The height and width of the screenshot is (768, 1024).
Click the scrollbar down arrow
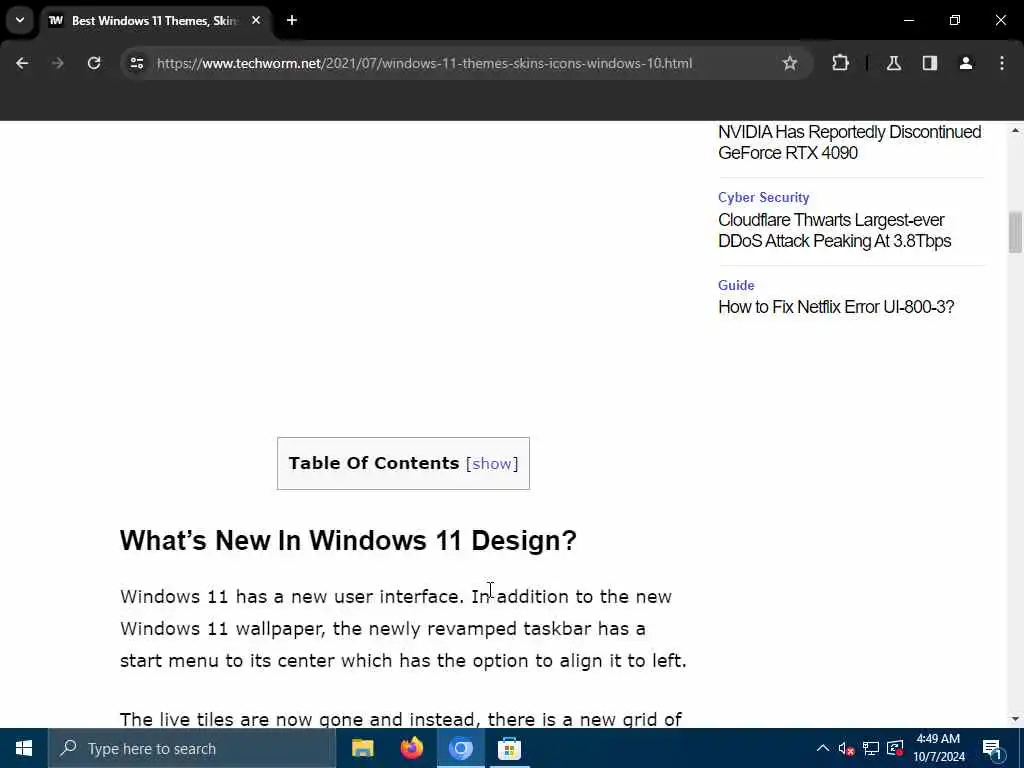pyautogui.click(x=1015, y=719)
